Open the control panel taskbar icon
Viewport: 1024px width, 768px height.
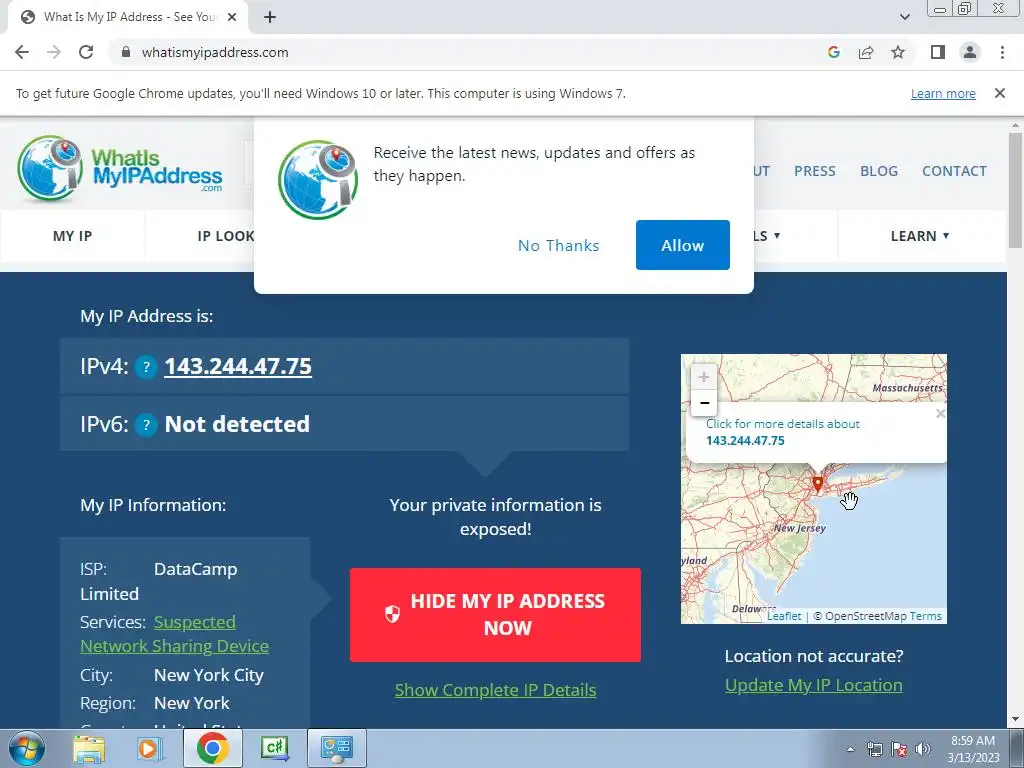coord(337,748)
